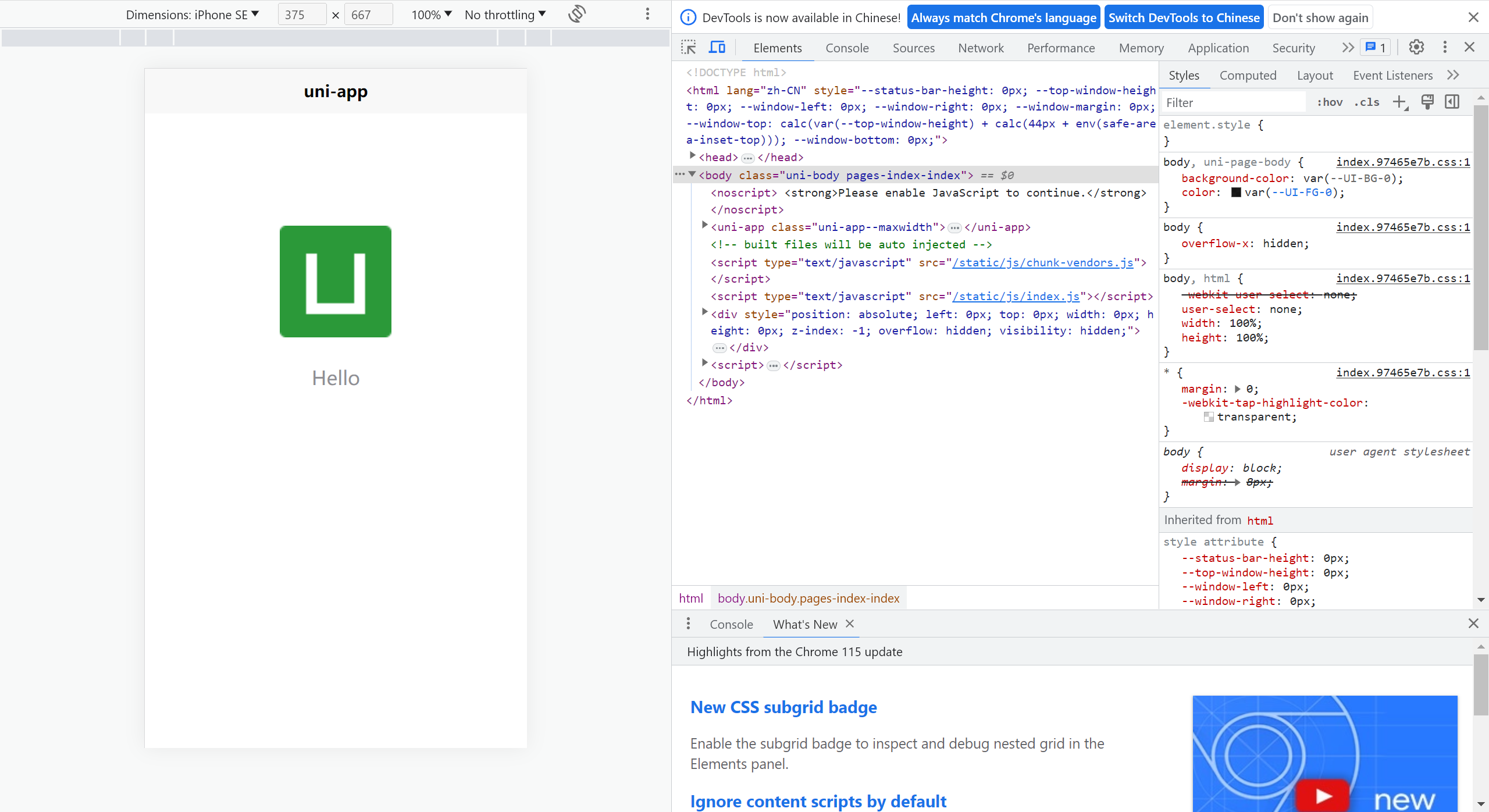The image size is (1489, 812).
Task: Click the viewport width field 375
Action: [x=302, y=15]
